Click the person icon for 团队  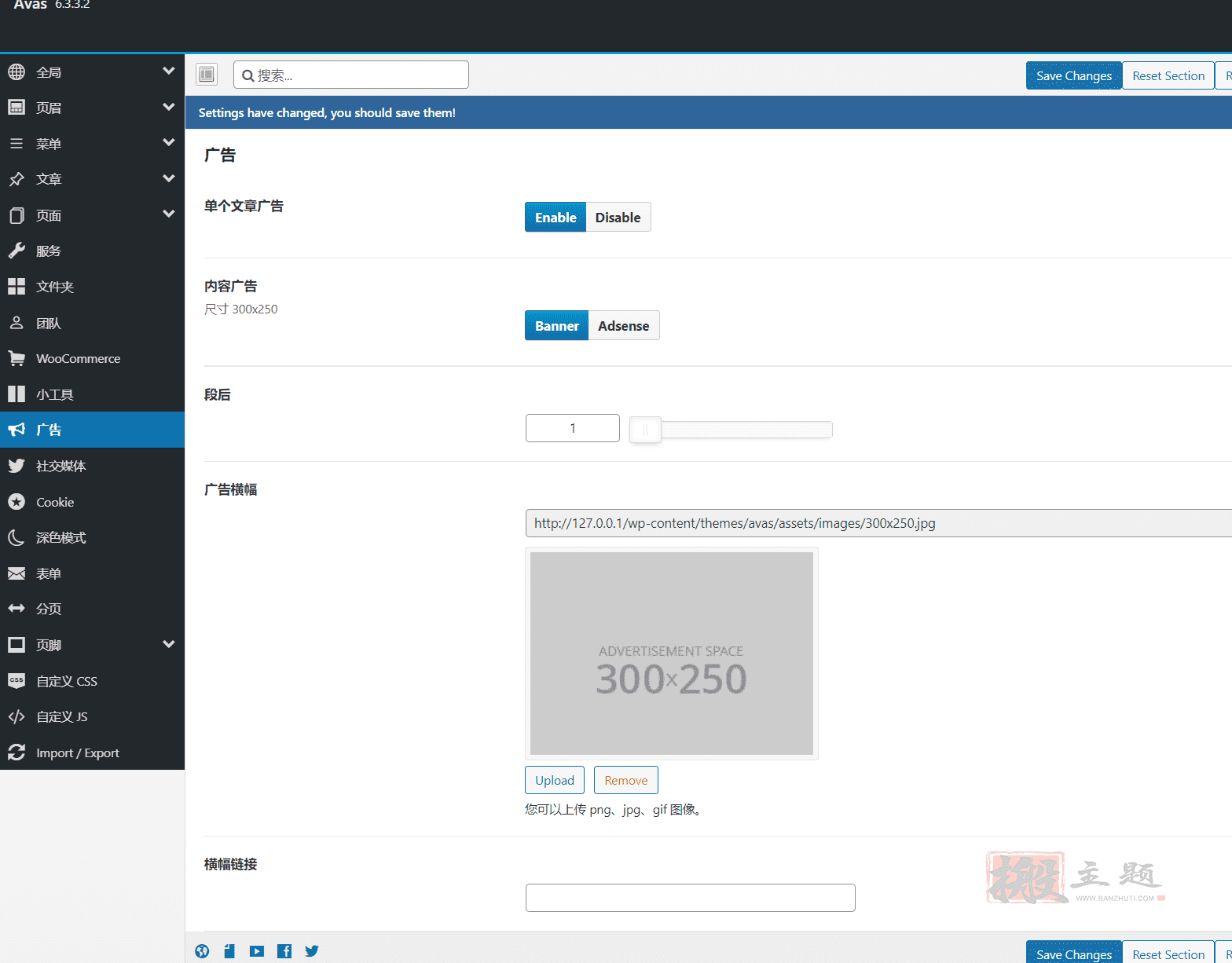click(16, 323)
